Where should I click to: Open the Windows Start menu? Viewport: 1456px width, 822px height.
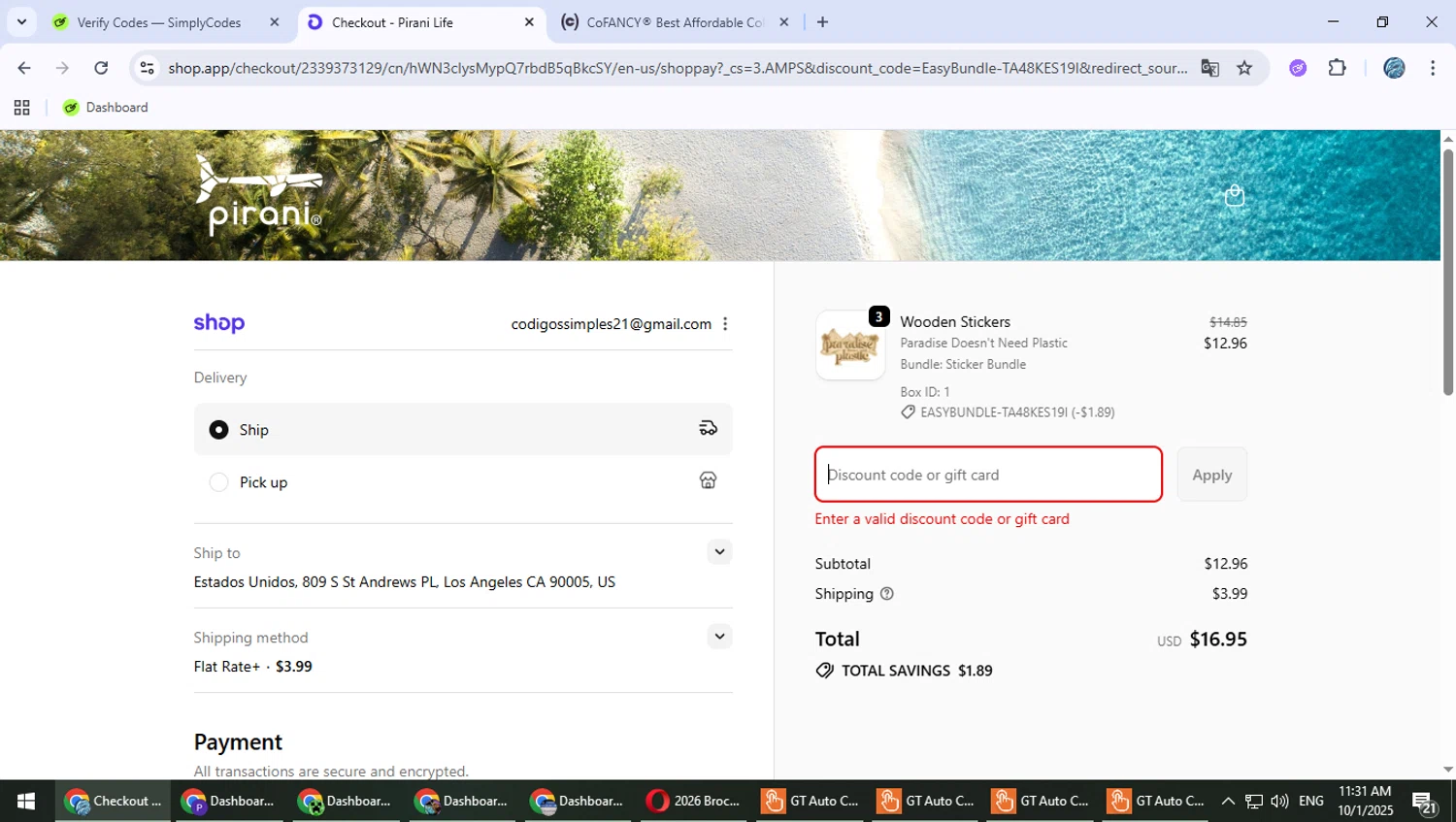pyautogui.click(x=26, y=801)
